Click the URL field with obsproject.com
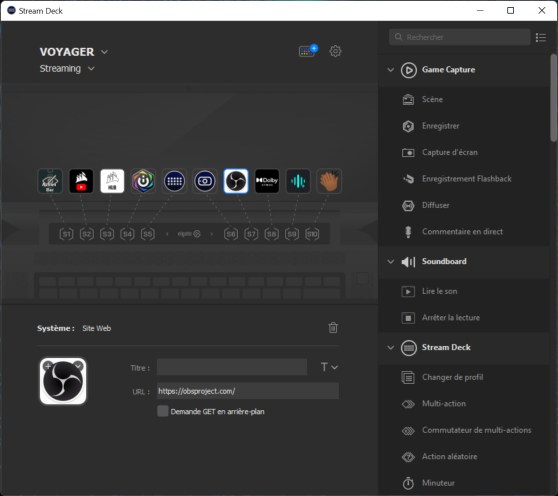Image resolution: width=558 pixels, height=496 pixels. pos(248,391)
